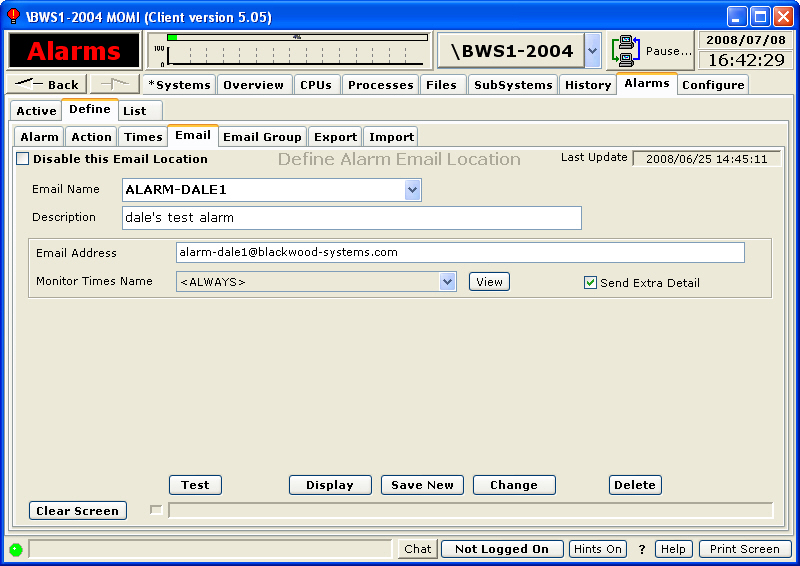
Task: Enable Disable this Email Location checkbox
Action: (x=23, y=159)
